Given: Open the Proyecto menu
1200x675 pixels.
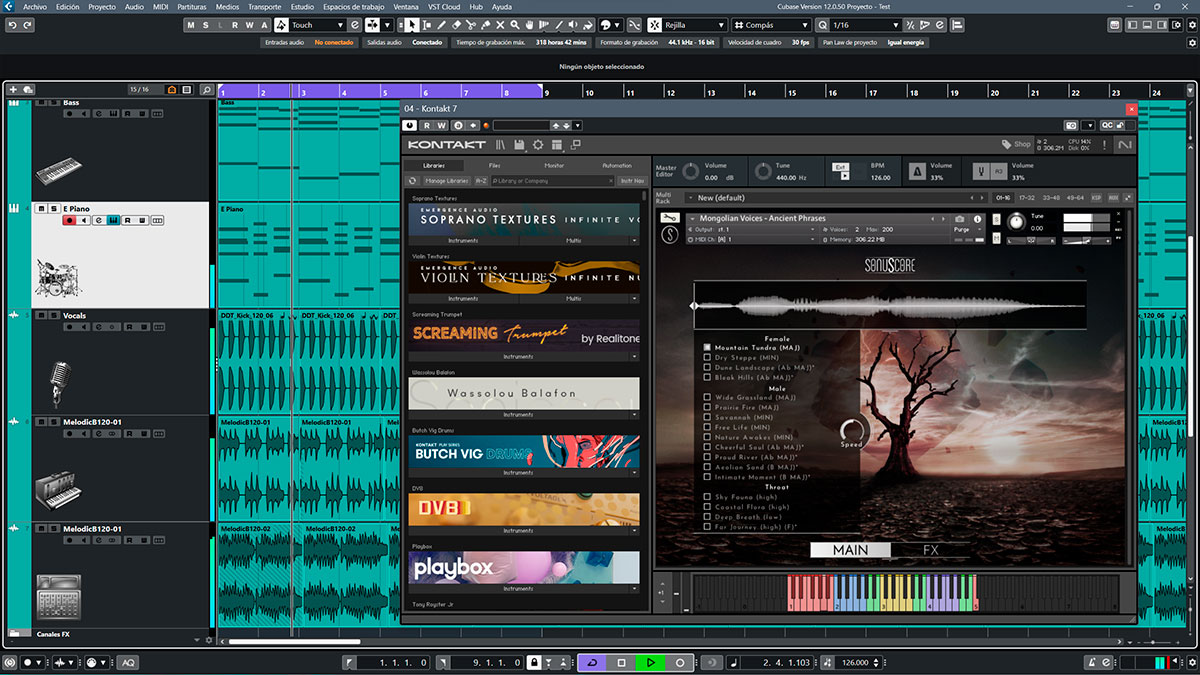Looking at the screenshot, I should click(102, 6).
